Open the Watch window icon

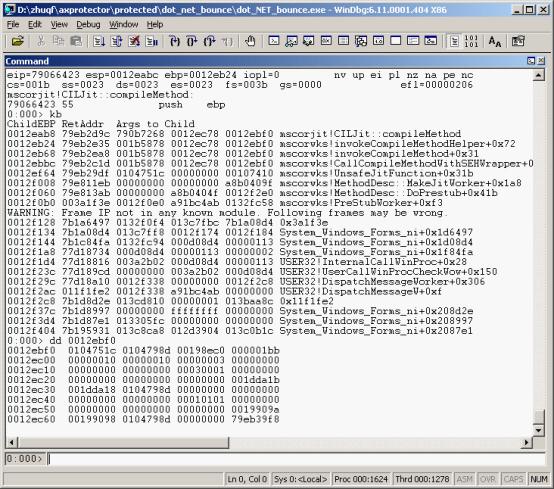tap(291, 41)
